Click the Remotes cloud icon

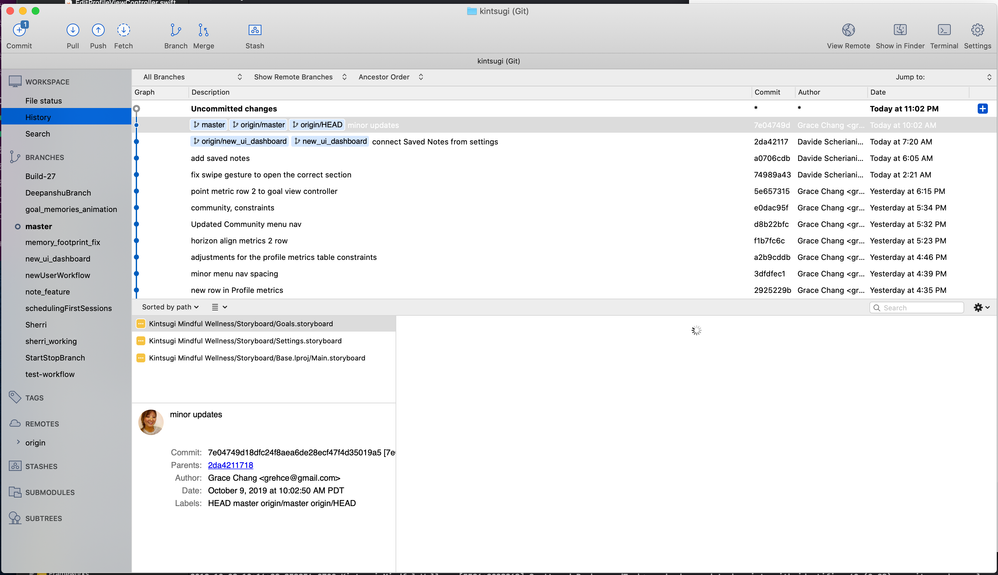15,423
